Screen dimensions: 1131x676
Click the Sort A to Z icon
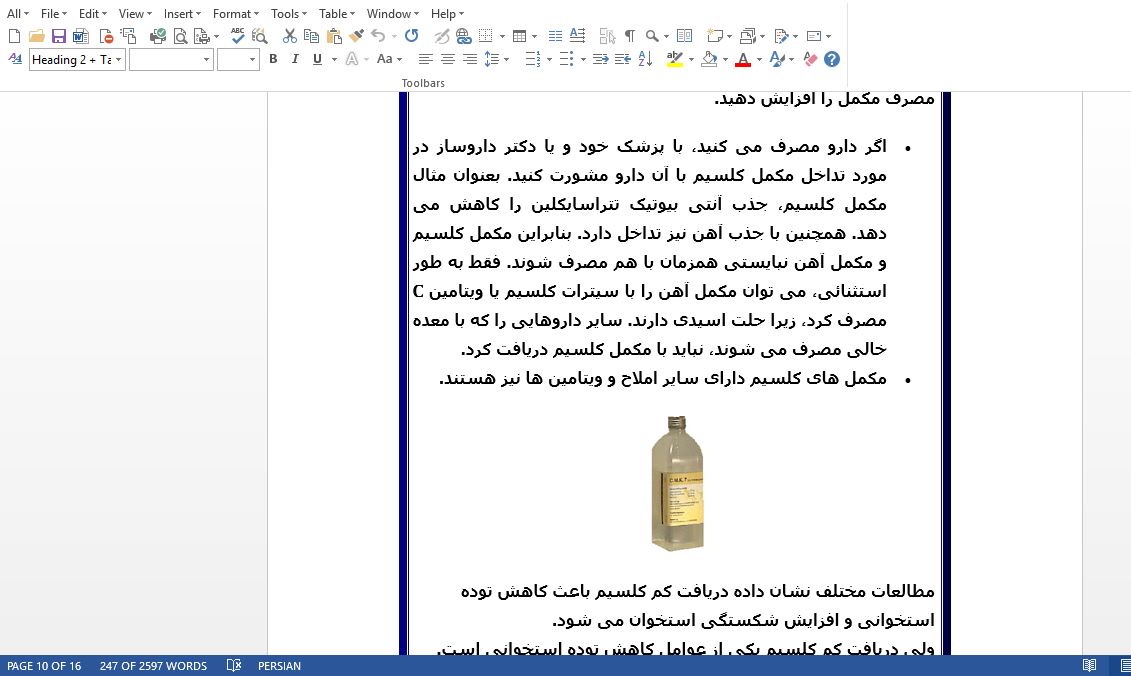click(645, 60)
